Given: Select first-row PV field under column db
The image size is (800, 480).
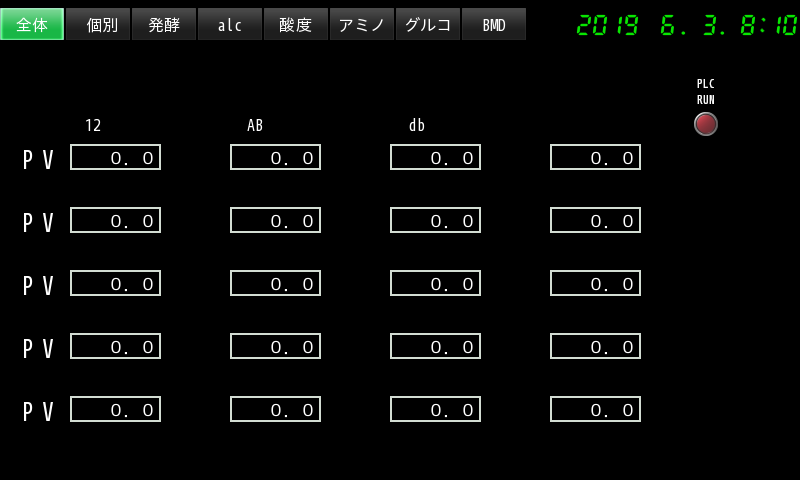Looking at the screenshot, I should coord(435,157).
